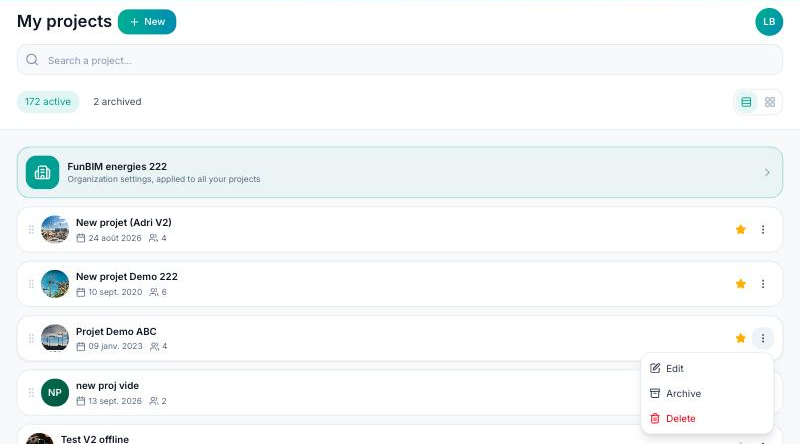
Task: Click drag handle of new proj vide
Action: pyautogui.click(x=31, y=392)
